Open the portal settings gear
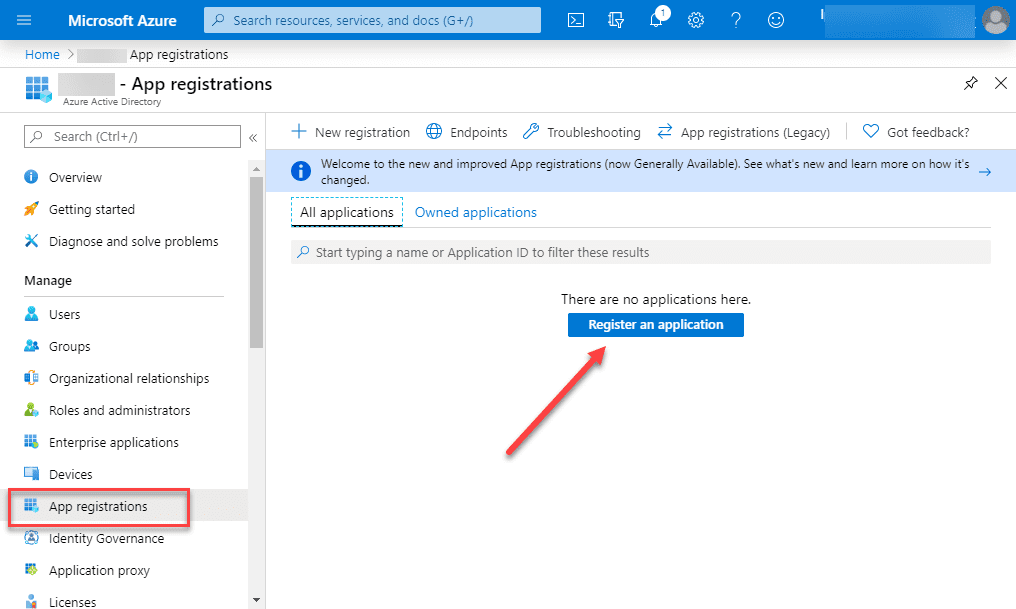The image size is (1016, 609). [x=696, y=20]
